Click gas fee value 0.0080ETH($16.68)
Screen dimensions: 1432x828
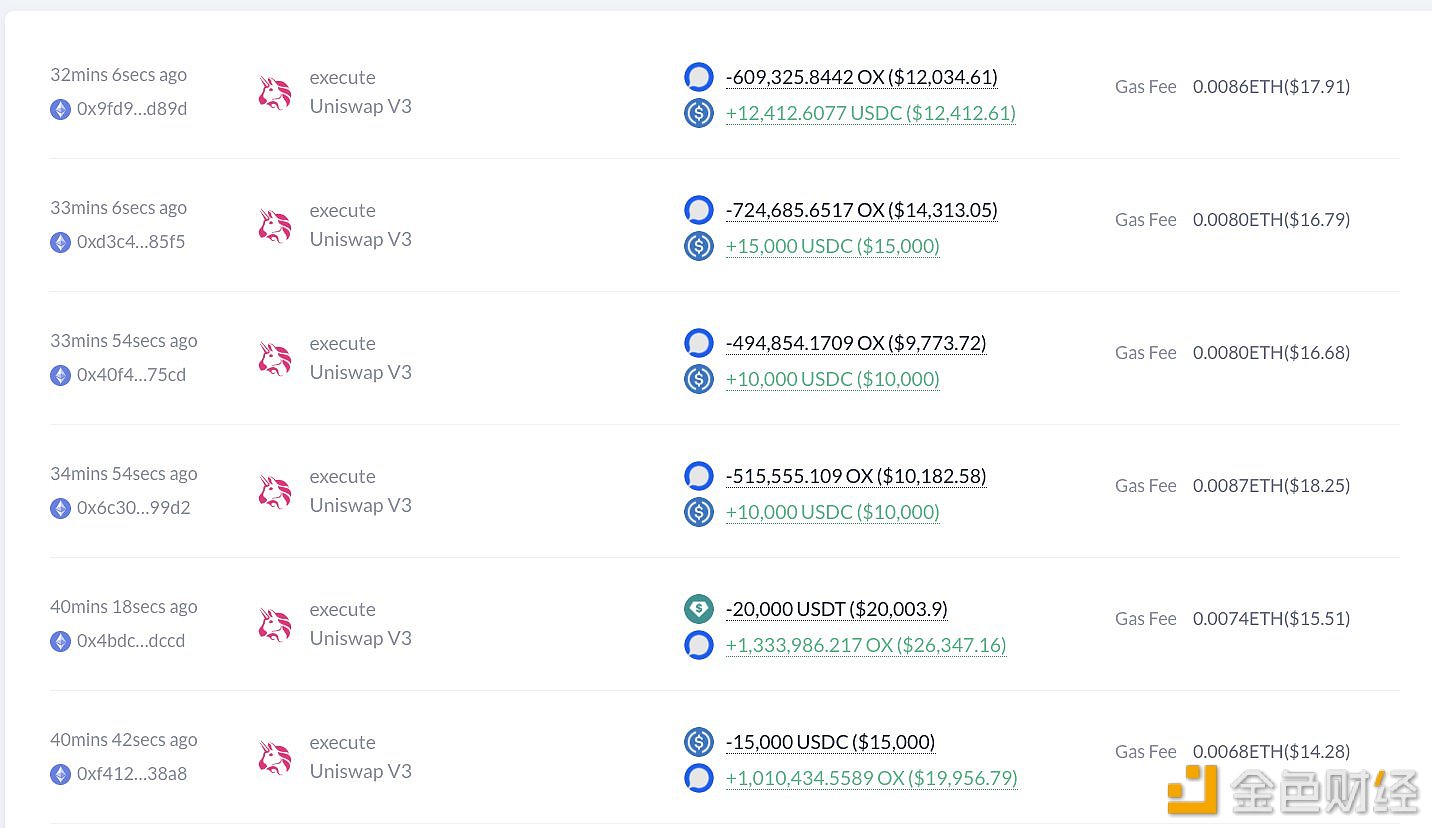1272,353
